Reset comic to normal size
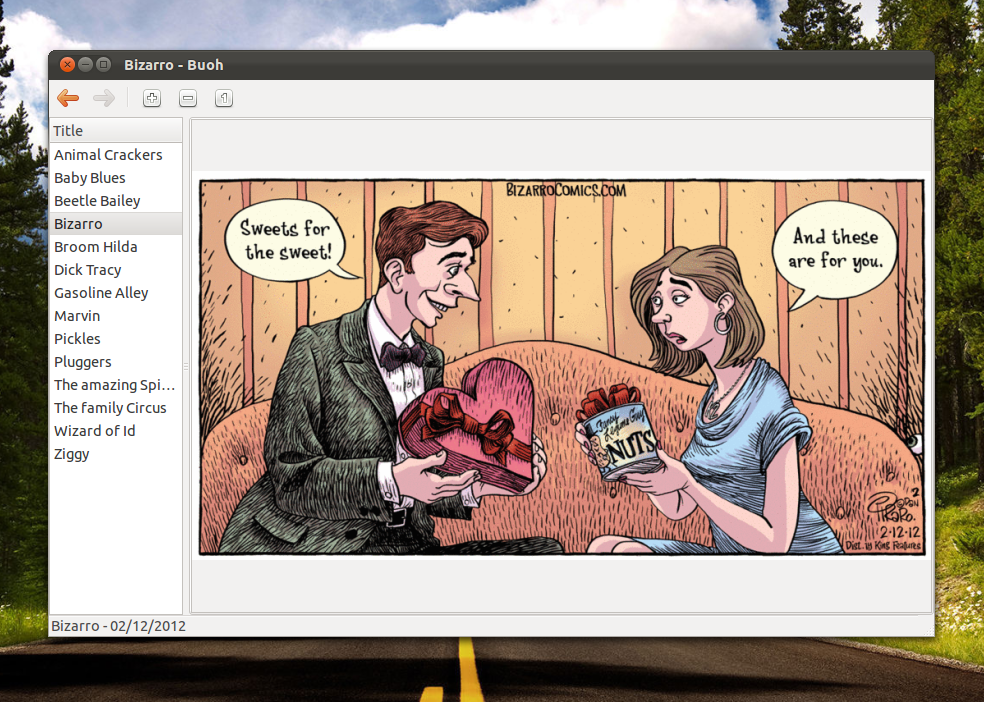Image resolution: width=984 pixels, height=702 pixels. point(224,98)
